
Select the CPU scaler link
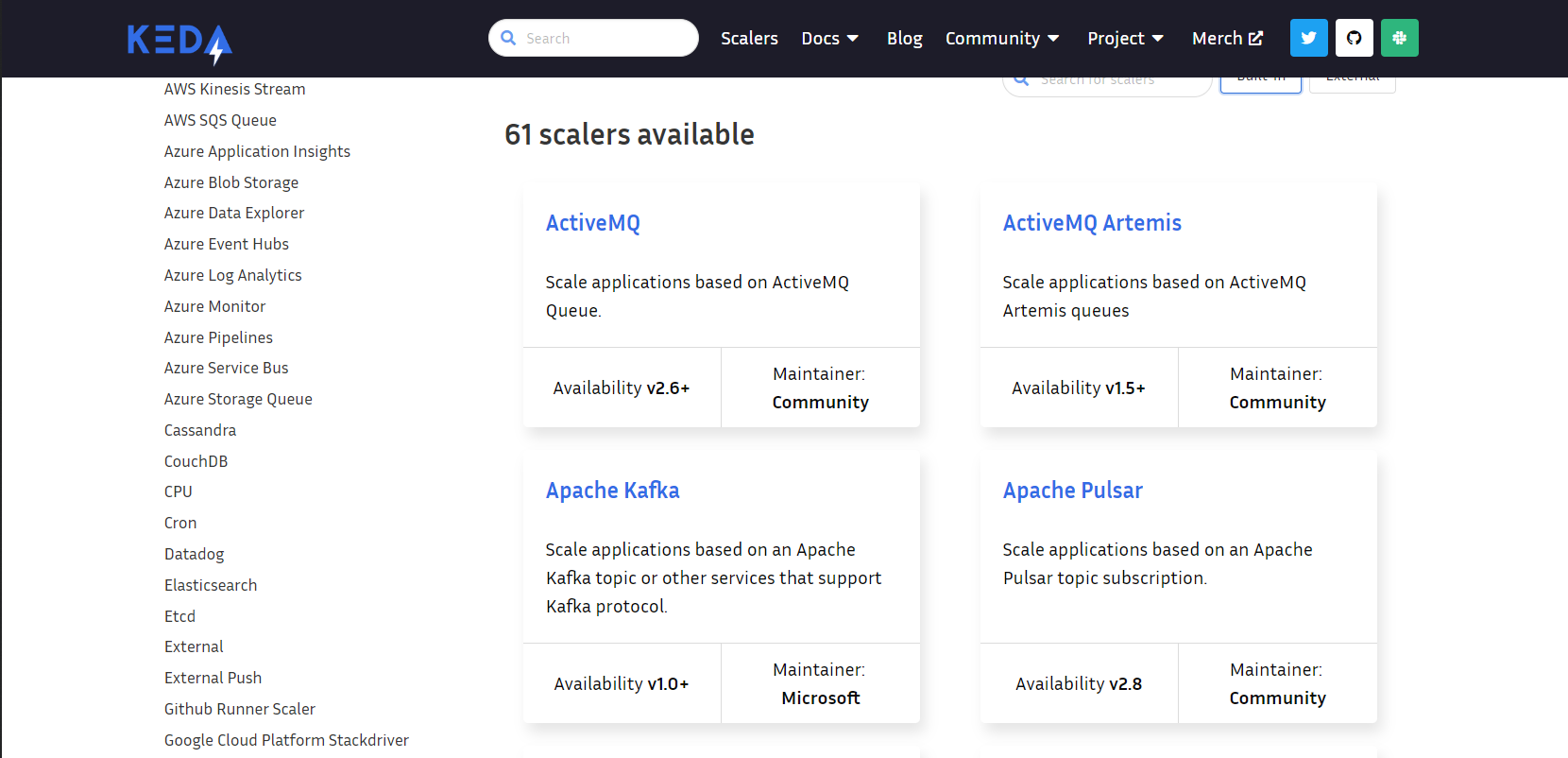point(178,491)
